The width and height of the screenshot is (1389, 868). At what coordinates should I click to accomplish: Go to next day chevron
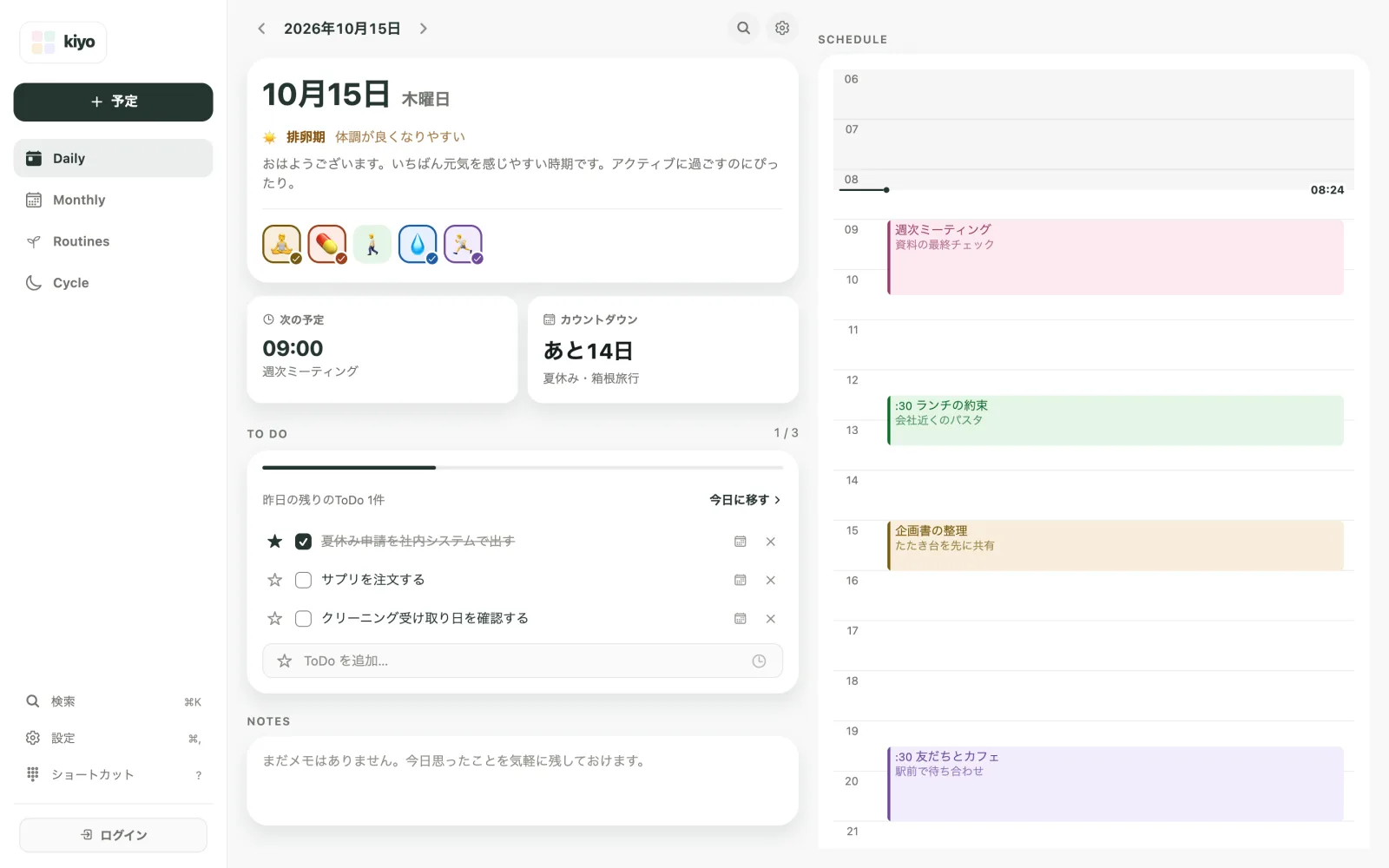(x=424, y=29)
